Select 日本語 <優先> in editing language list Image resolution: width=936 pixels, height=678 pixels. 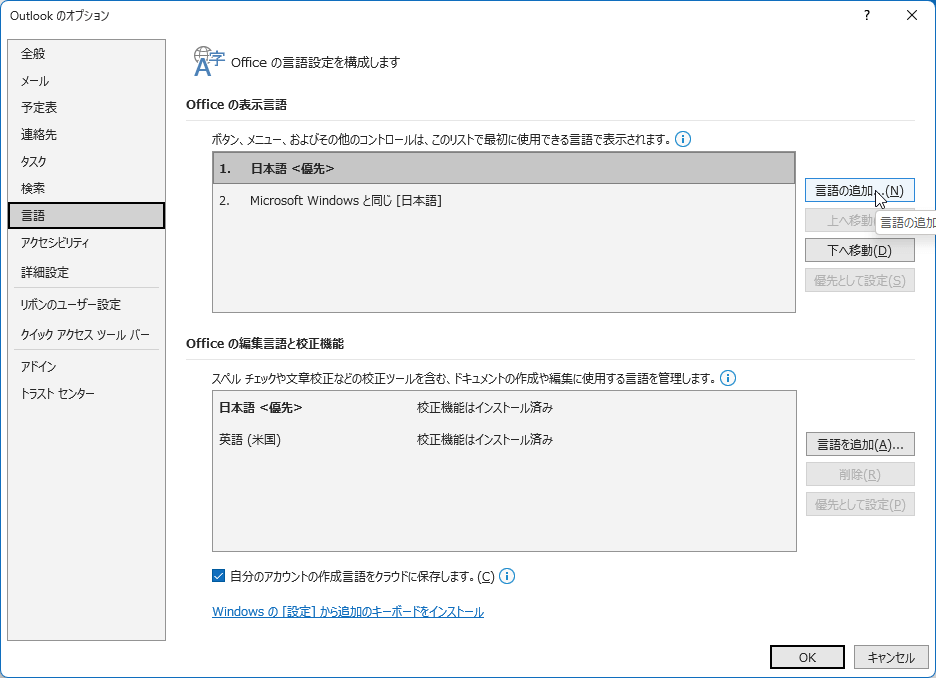pos(504,408)
